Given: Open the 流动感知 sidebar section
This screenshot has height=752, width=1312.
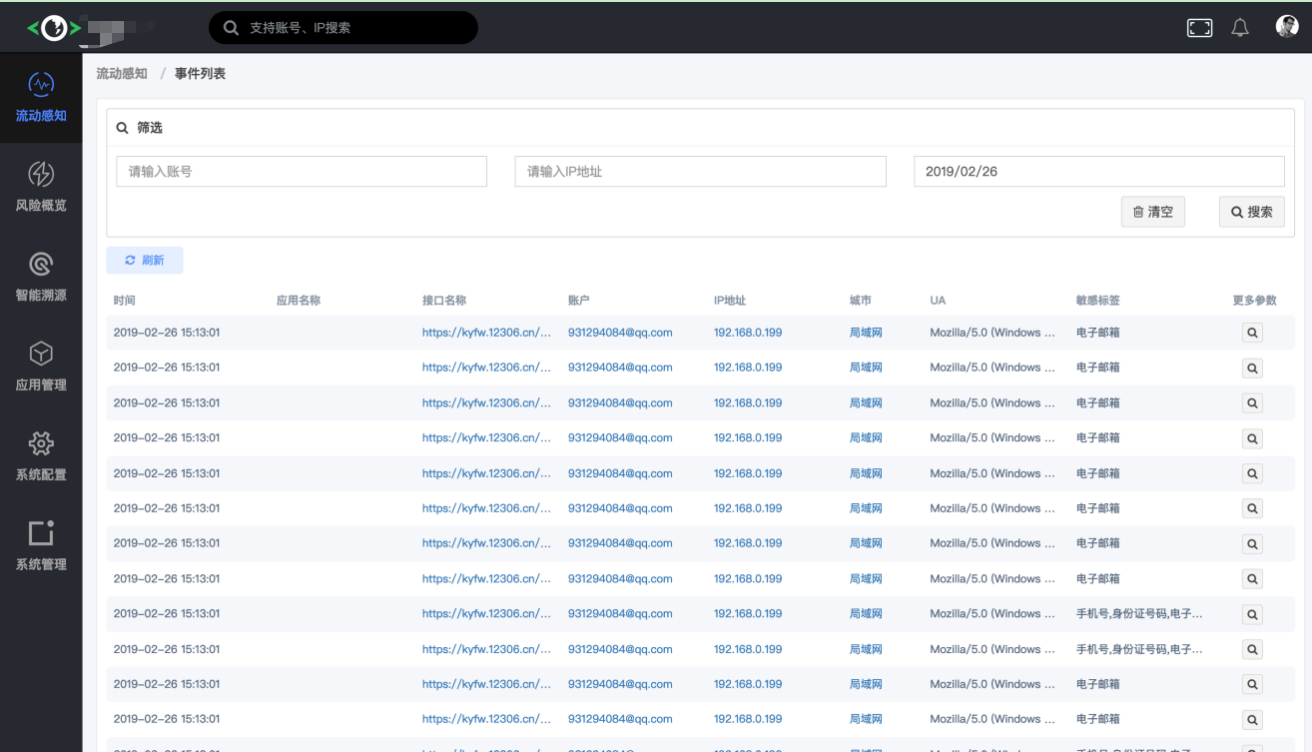Looking at the screenshot, I should [41, 98].
